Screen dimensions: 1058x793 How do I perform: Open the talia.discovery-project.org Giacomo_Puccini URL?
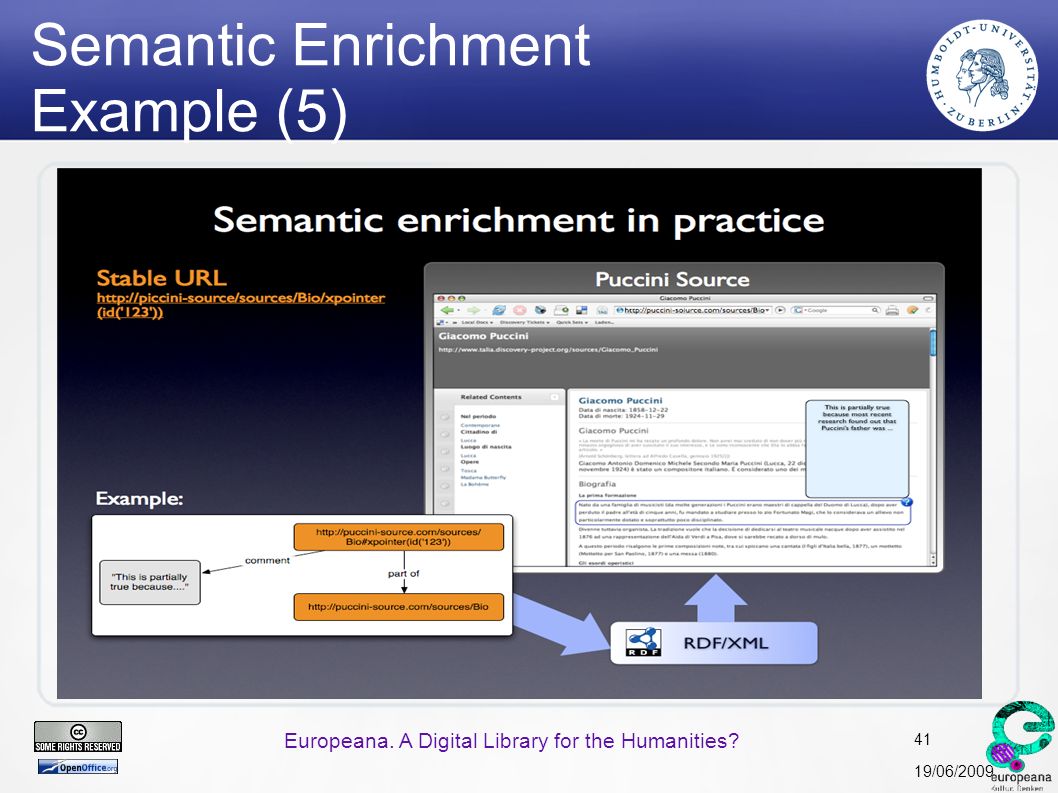548,350
